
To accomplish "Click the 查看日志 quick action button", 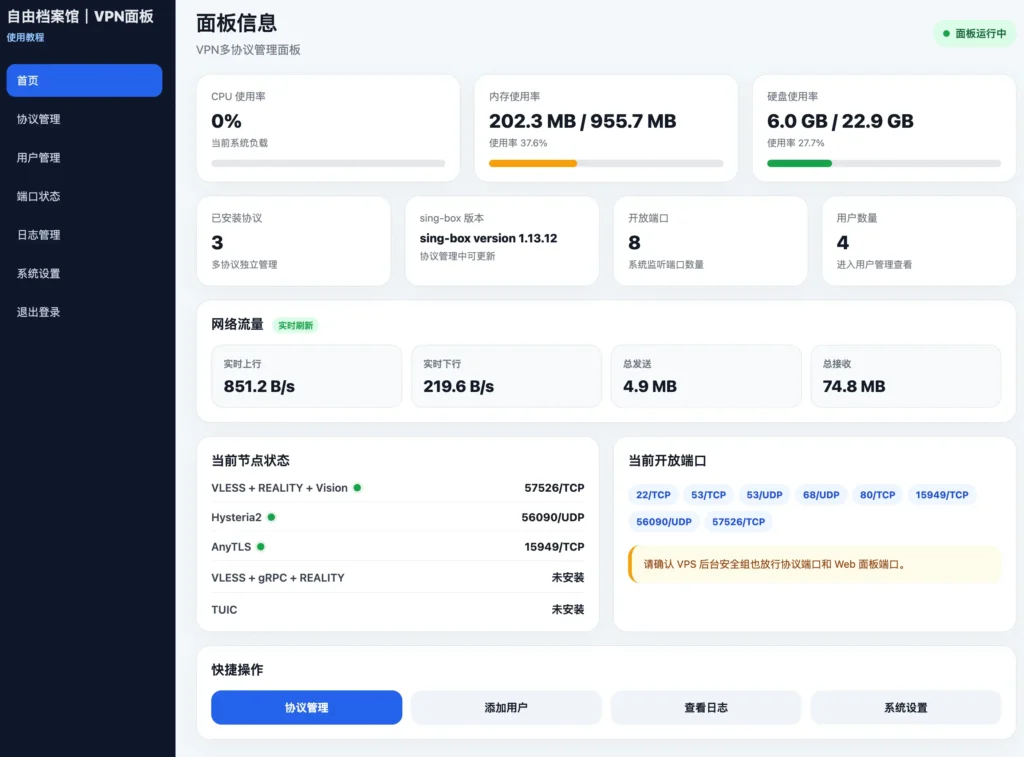I will [x=706, y=707].
